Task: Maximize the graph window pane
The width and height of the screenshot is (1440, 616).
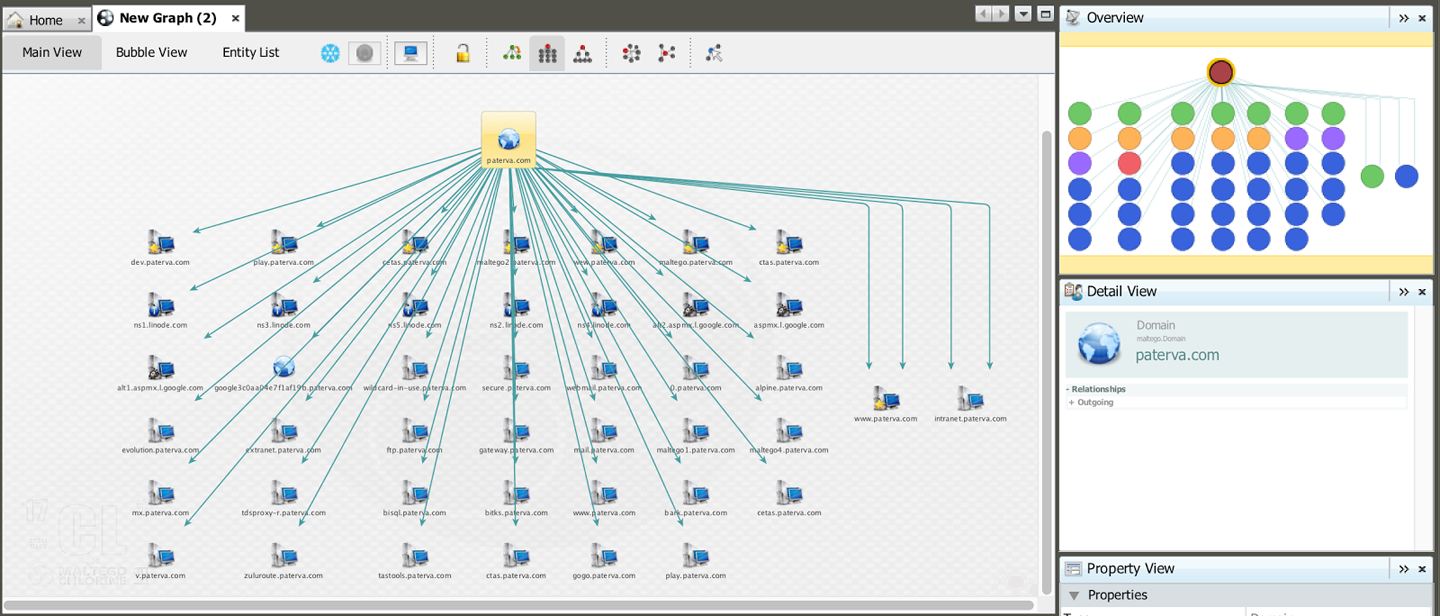Action: point(1045,14)
